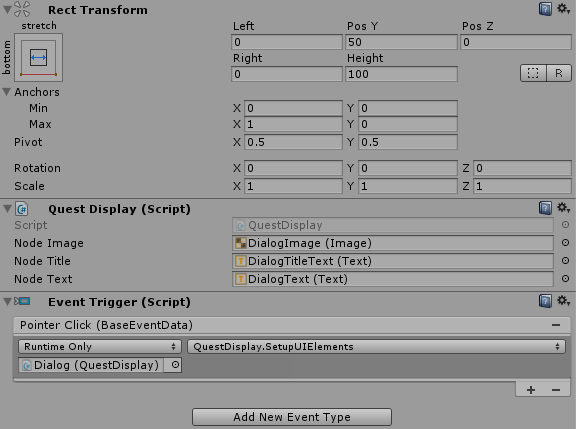Toggle raw edit mode R button
This screenshot has height=429, width=576.
click(x=559, y=73)
